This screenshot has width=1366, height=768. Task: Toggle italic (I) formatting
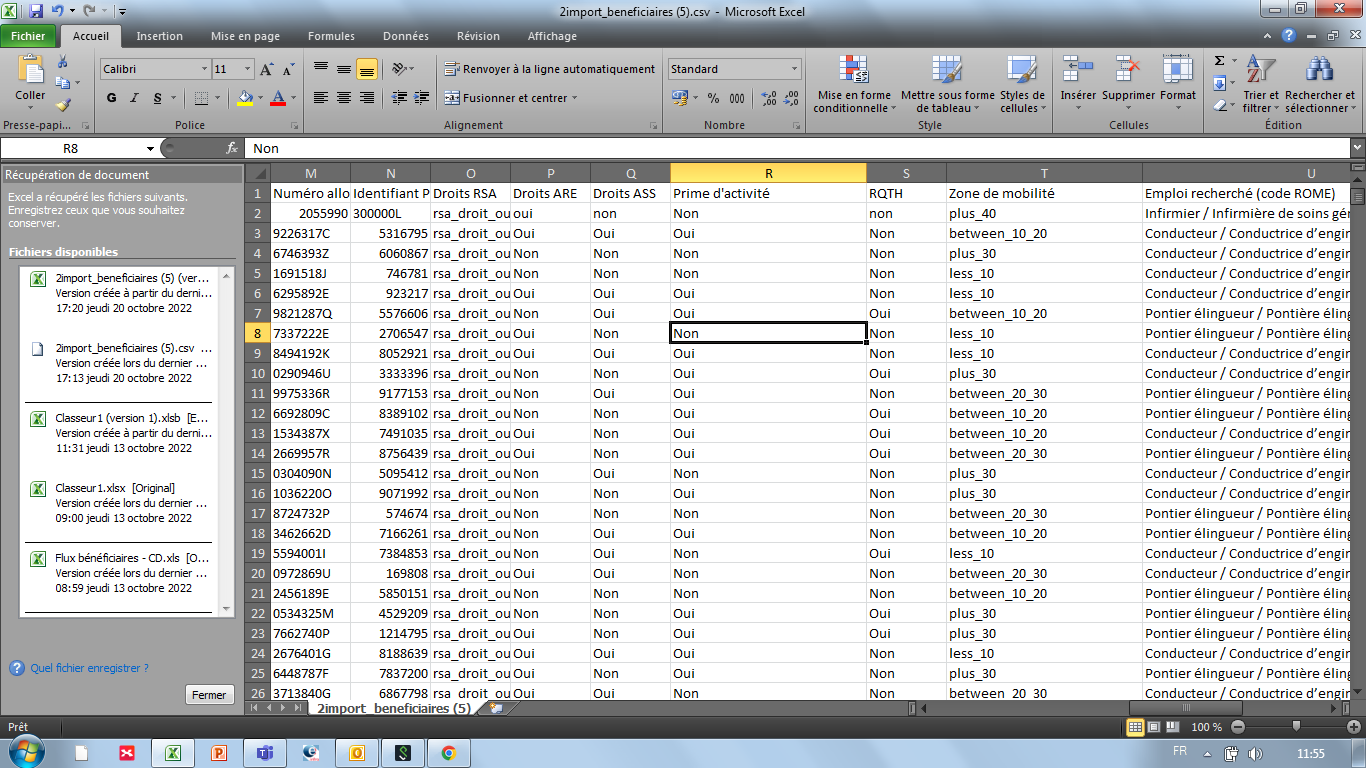click(x=134, y=98)
